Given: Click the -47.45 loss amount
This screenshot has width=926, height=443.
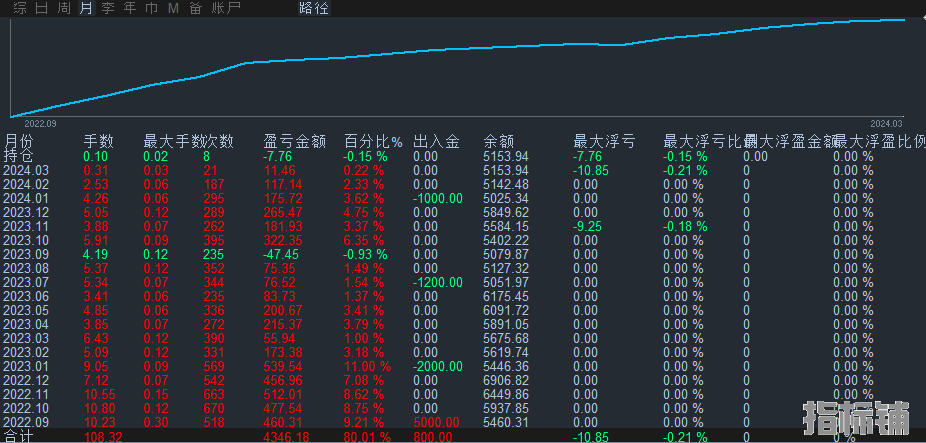Looking at the screenshot, I should (x=281, y=255).
